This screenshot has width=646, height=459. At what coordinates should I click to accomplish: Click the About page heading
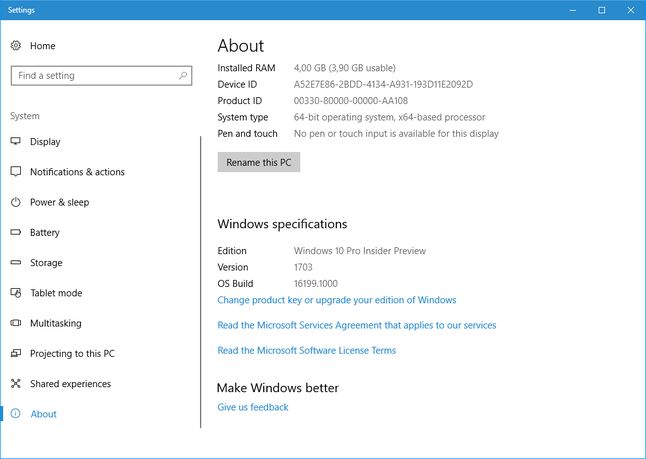click(241, 46)
